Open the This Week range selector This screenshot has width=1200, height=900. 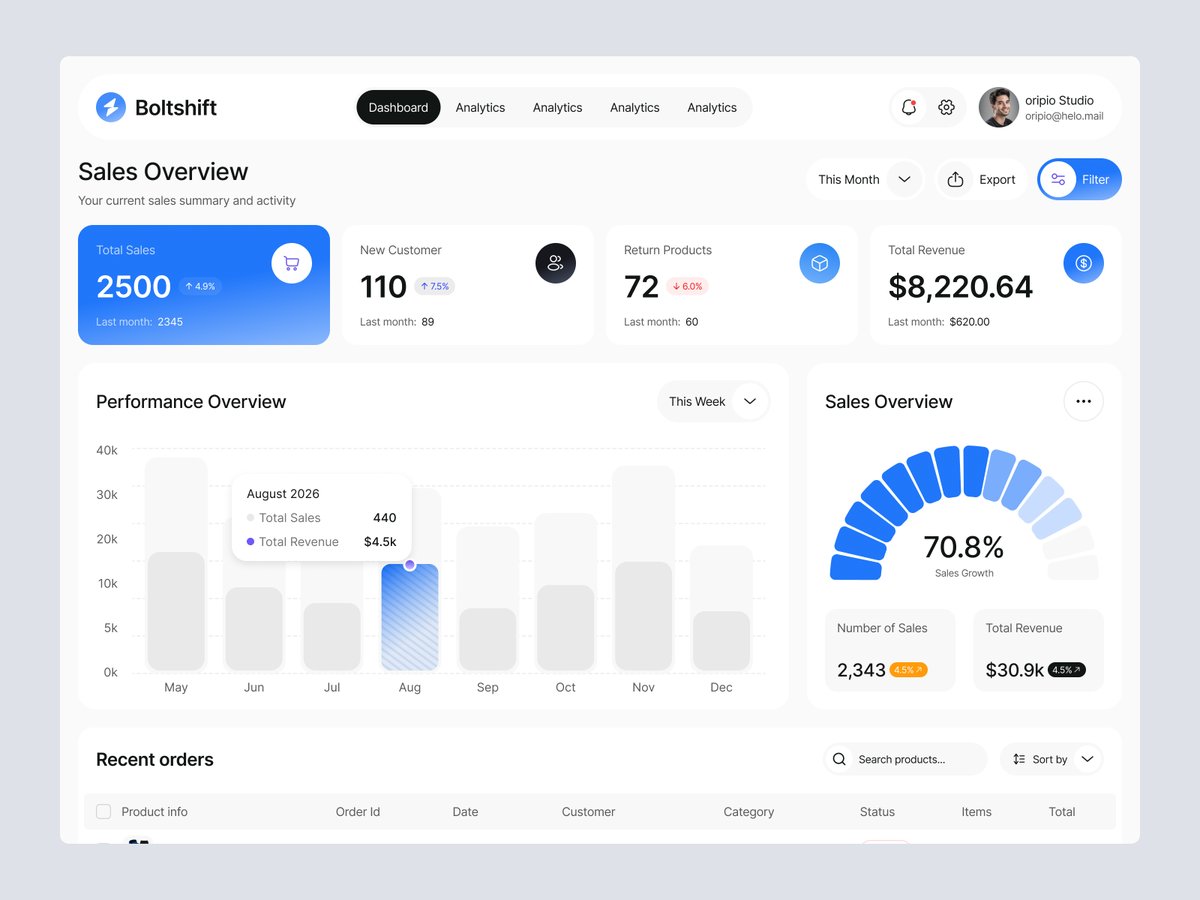(713, 401)
